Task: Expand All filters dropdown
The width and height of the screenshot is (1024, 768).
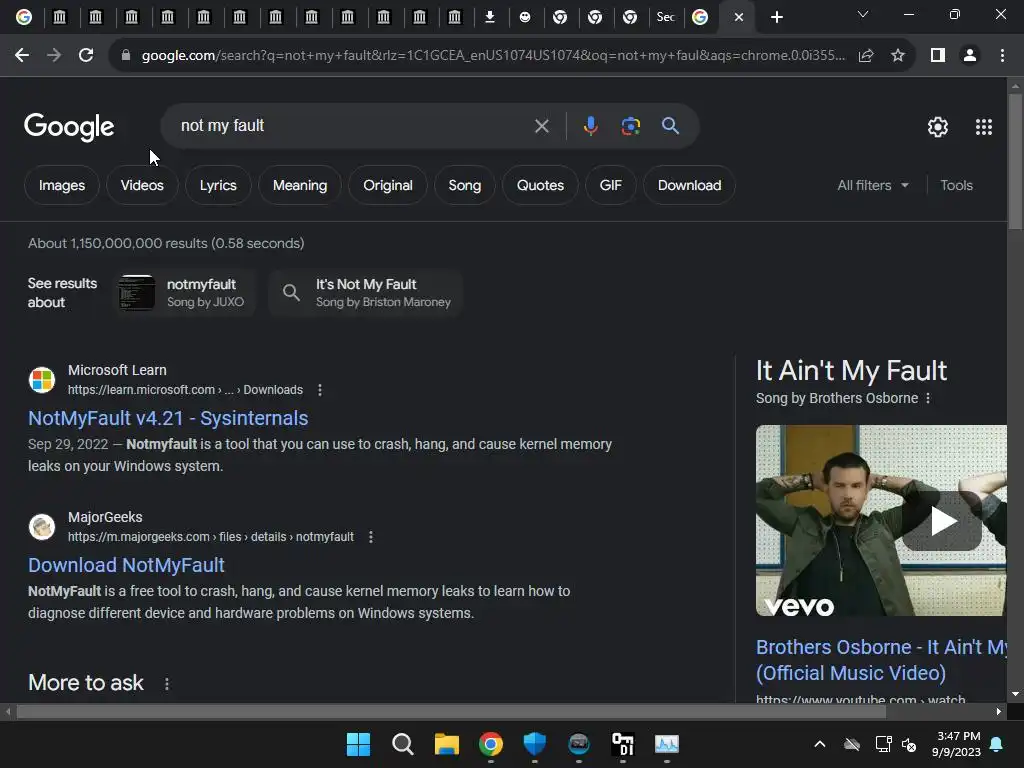Action: tap(873, 185)
